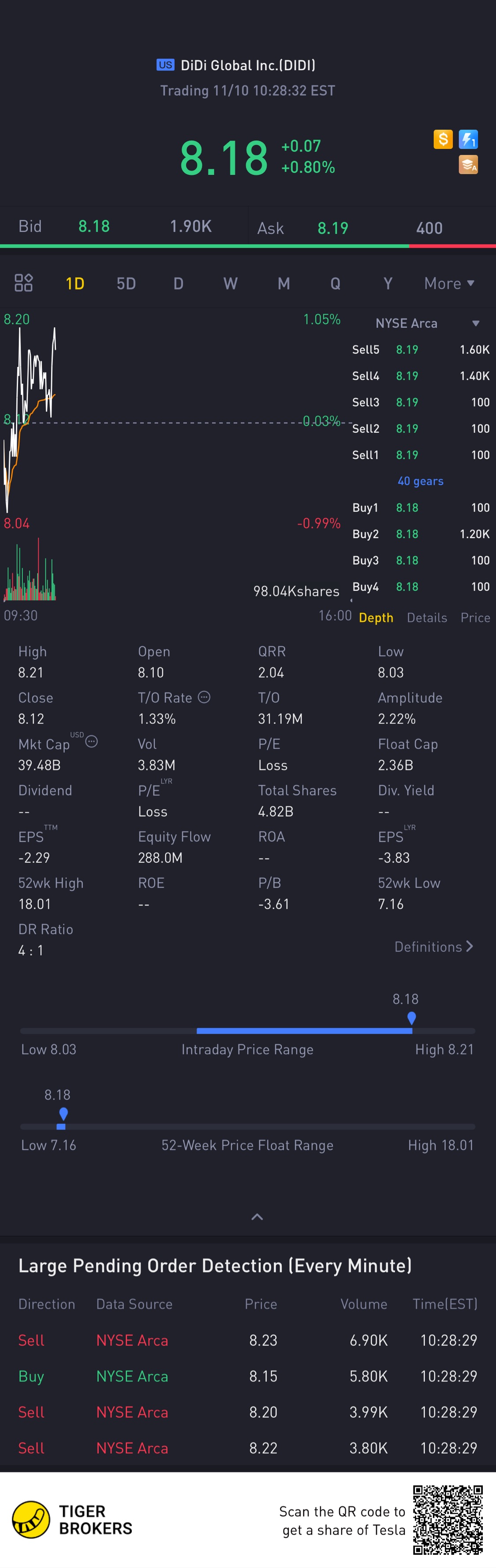The width and height of the screenshot is (496, 1568).
Task: Tap the Mkt Cap value 39.48B
Action: tap(40, 765)
